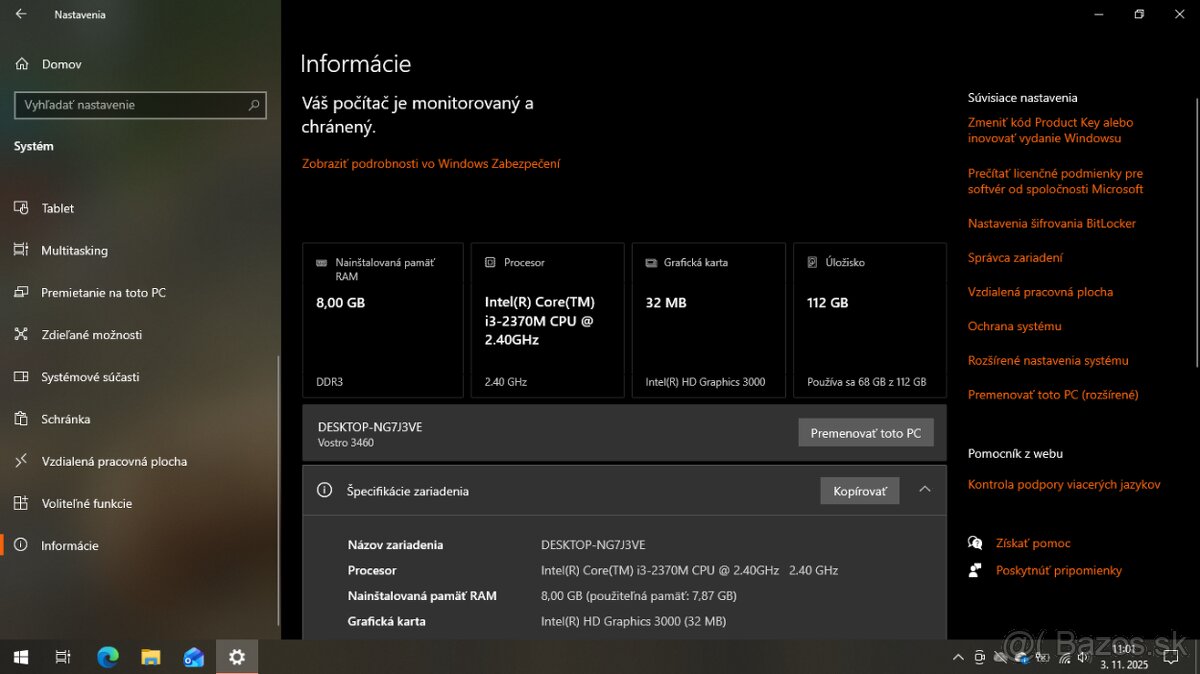Show hidden system tray icons

958,657
